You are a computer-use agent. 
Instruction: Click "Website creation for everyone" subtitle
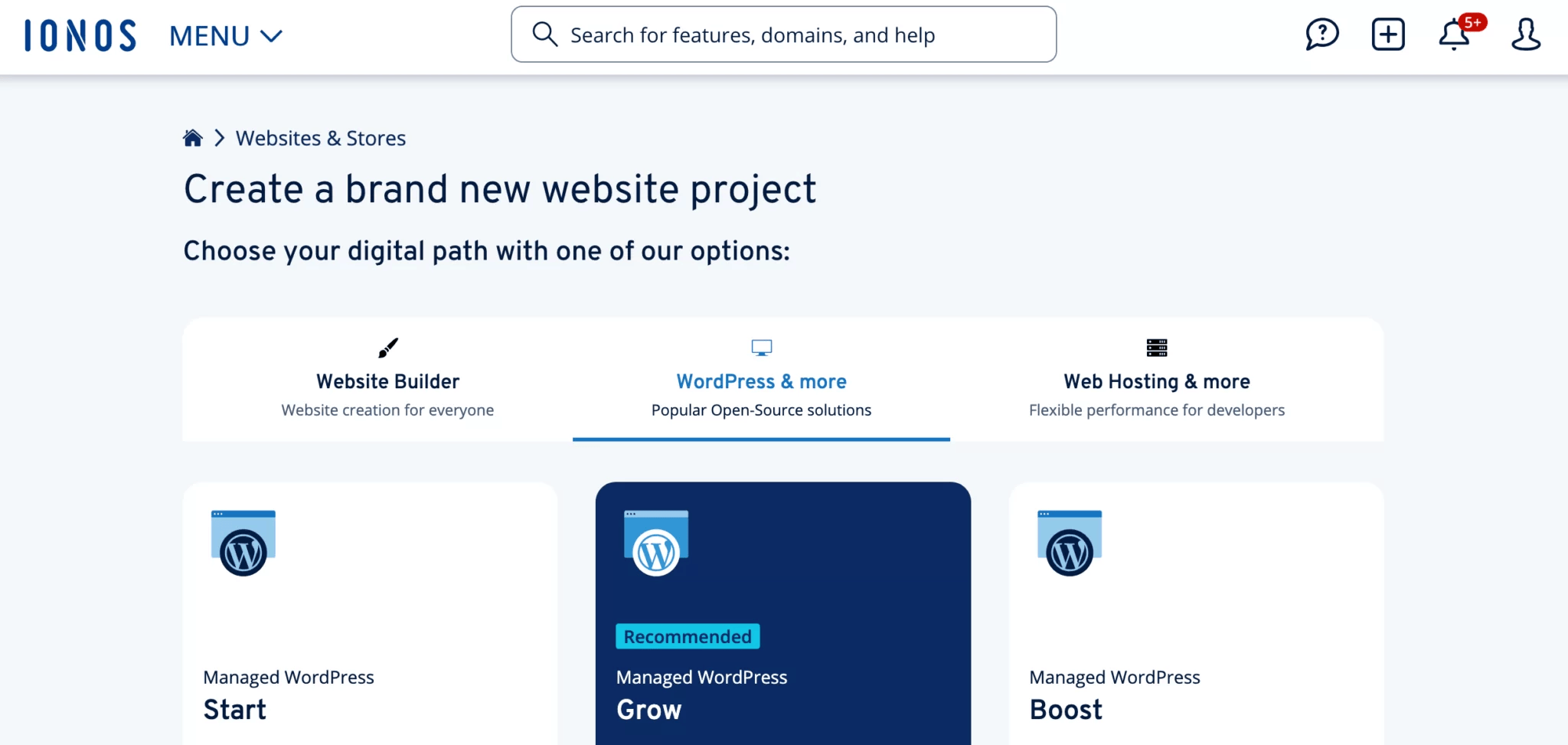(387, 410)
